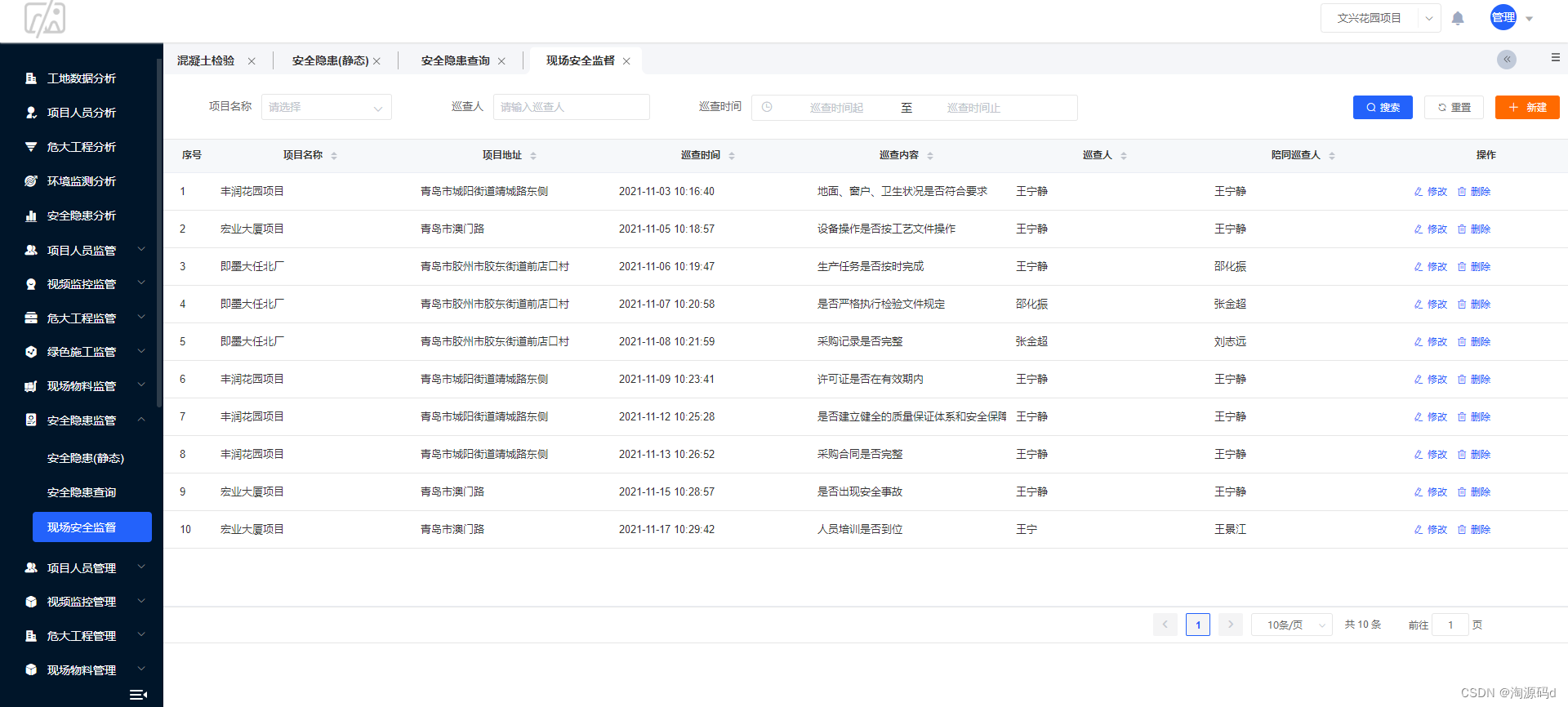
Task: Collapse the tab bar with the double-arrow icon
Action: tap(1507, 59)
